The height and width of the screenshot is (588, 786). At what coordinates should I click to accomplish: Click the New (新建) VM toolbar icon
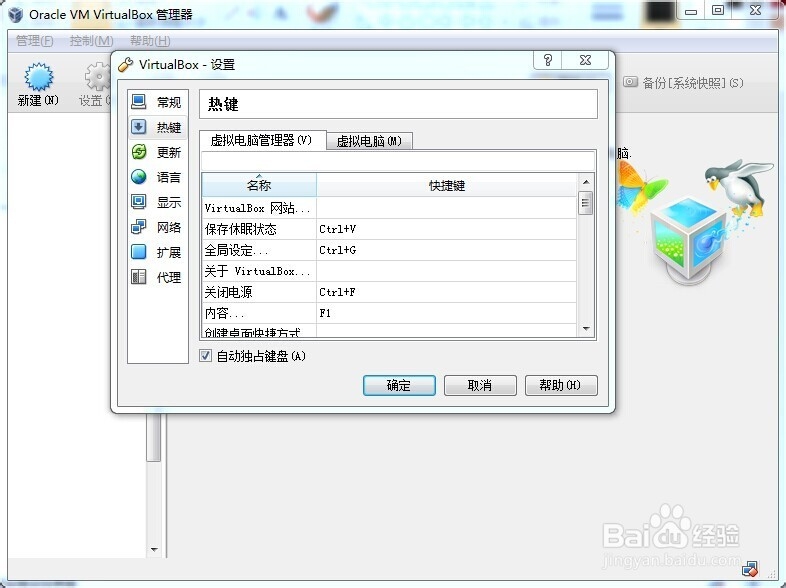click(x=38, y=77)
